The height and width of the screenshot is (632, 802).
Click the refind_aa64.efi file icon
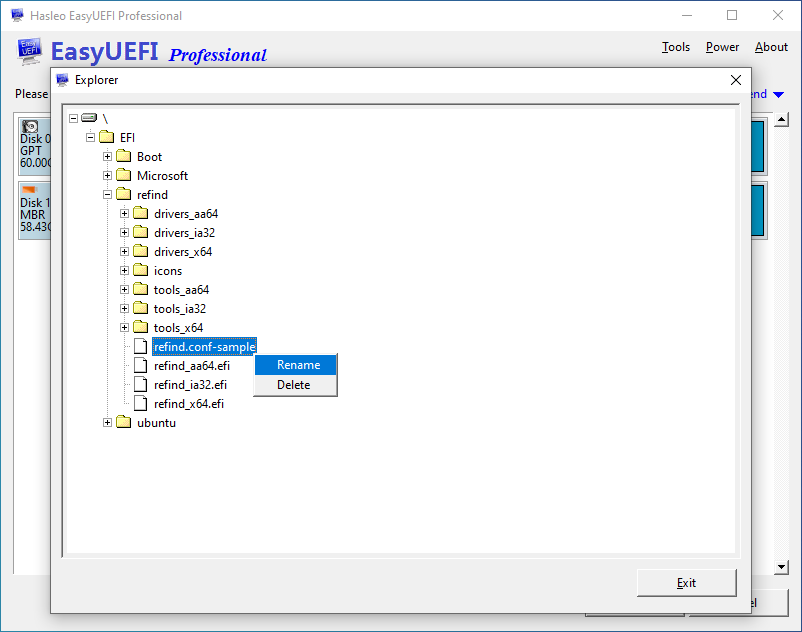(141, 365)
